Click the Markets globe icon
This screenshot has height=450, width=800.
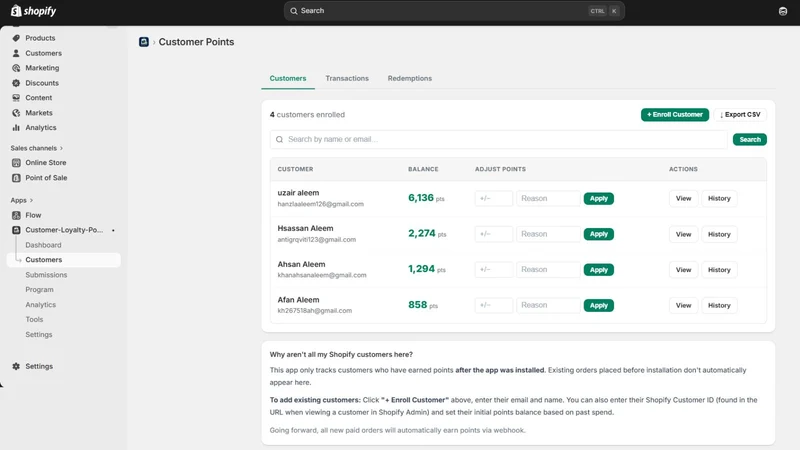16,113
